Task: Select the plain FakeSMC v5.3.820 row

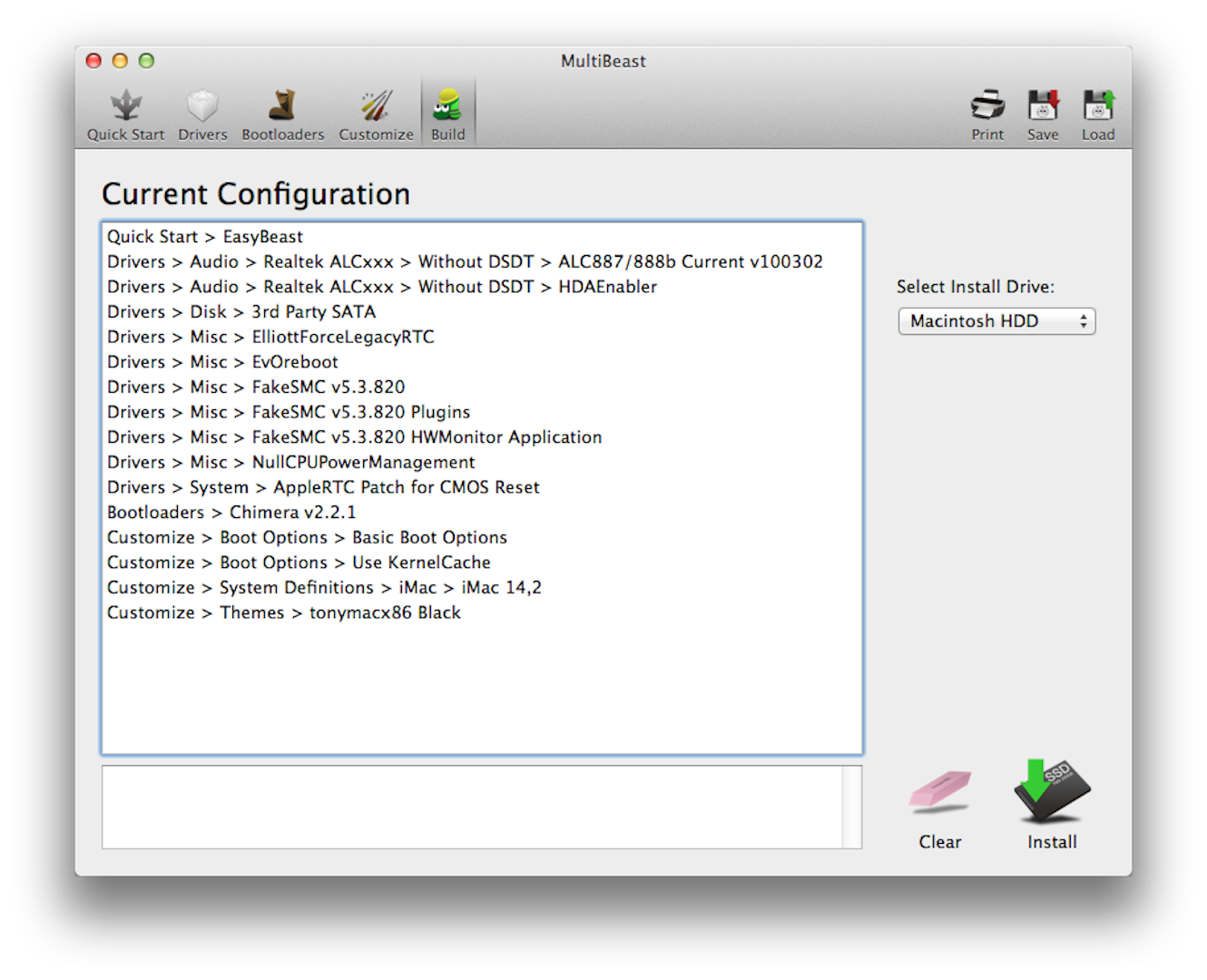Action: coord(482,387)
